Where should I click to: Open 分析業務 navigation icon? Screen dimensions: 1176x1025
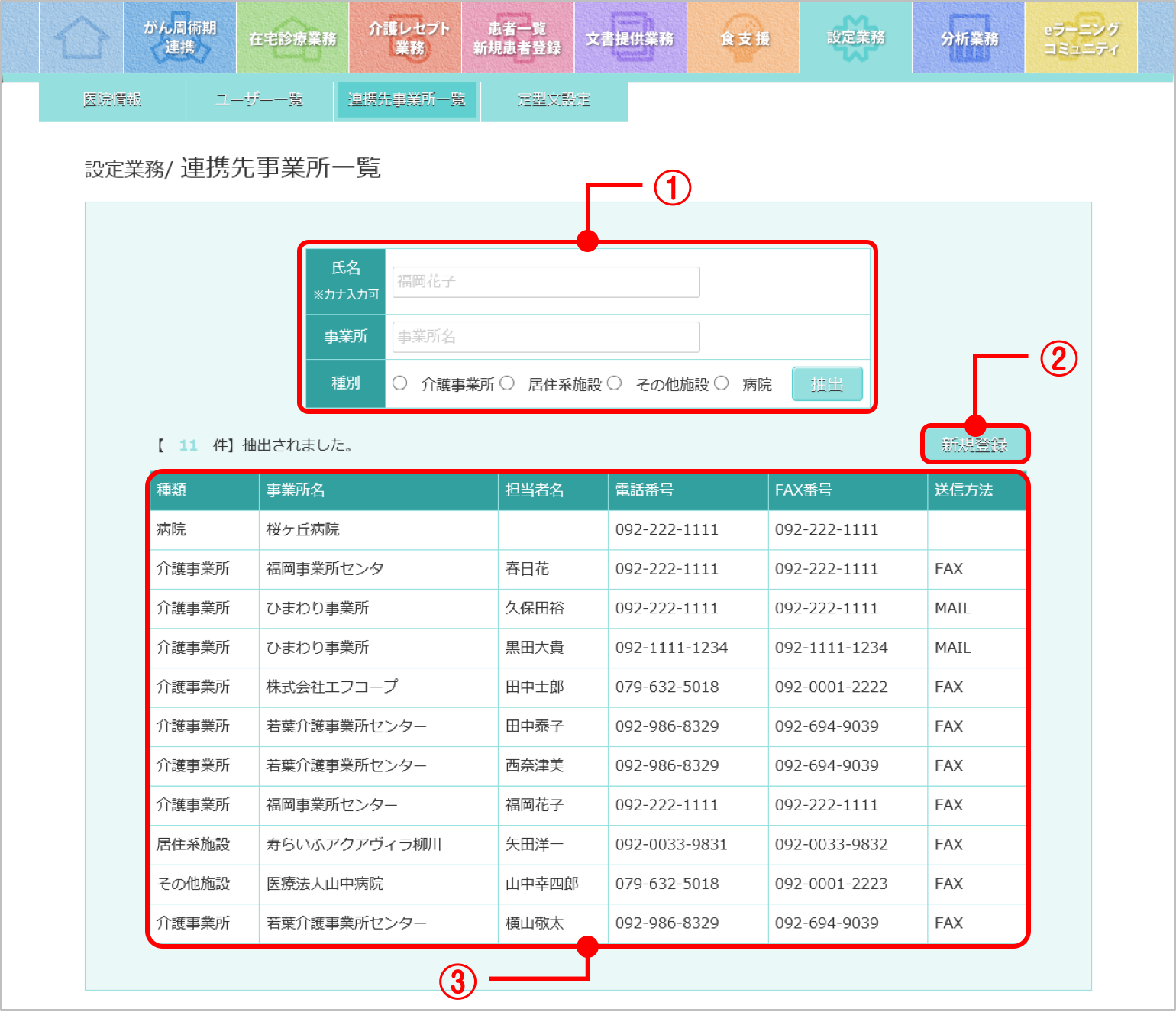(968, 37)
